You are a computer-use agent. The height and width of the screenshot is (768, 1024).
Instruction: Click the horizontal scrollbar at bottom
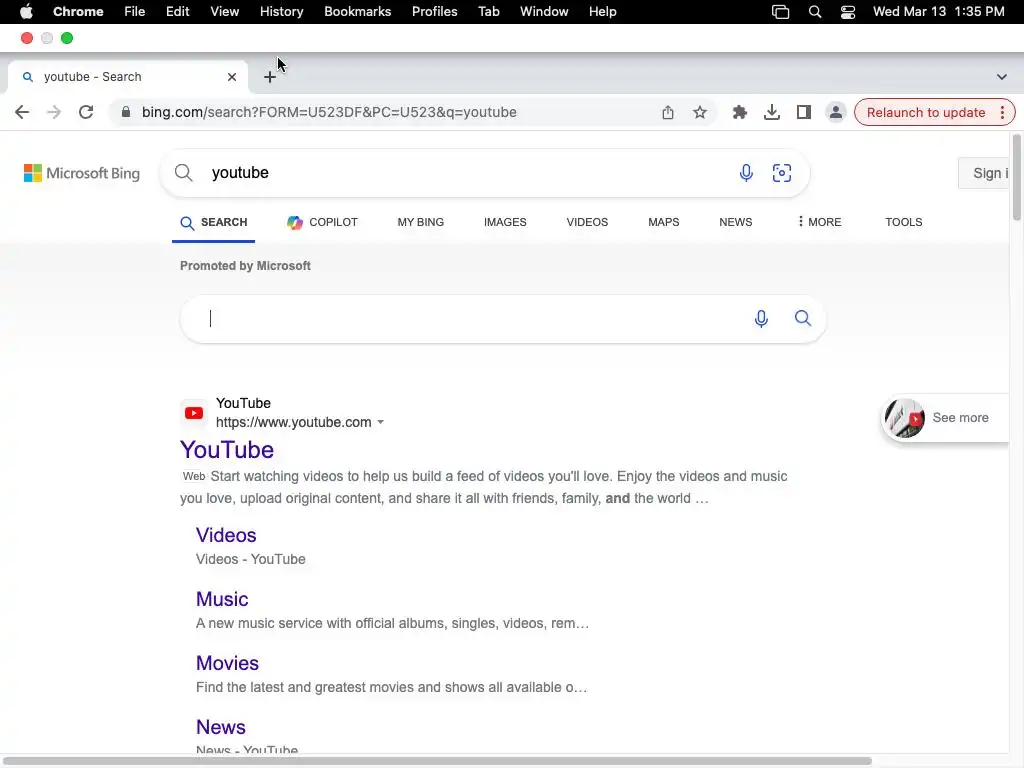tap(438, 761)
